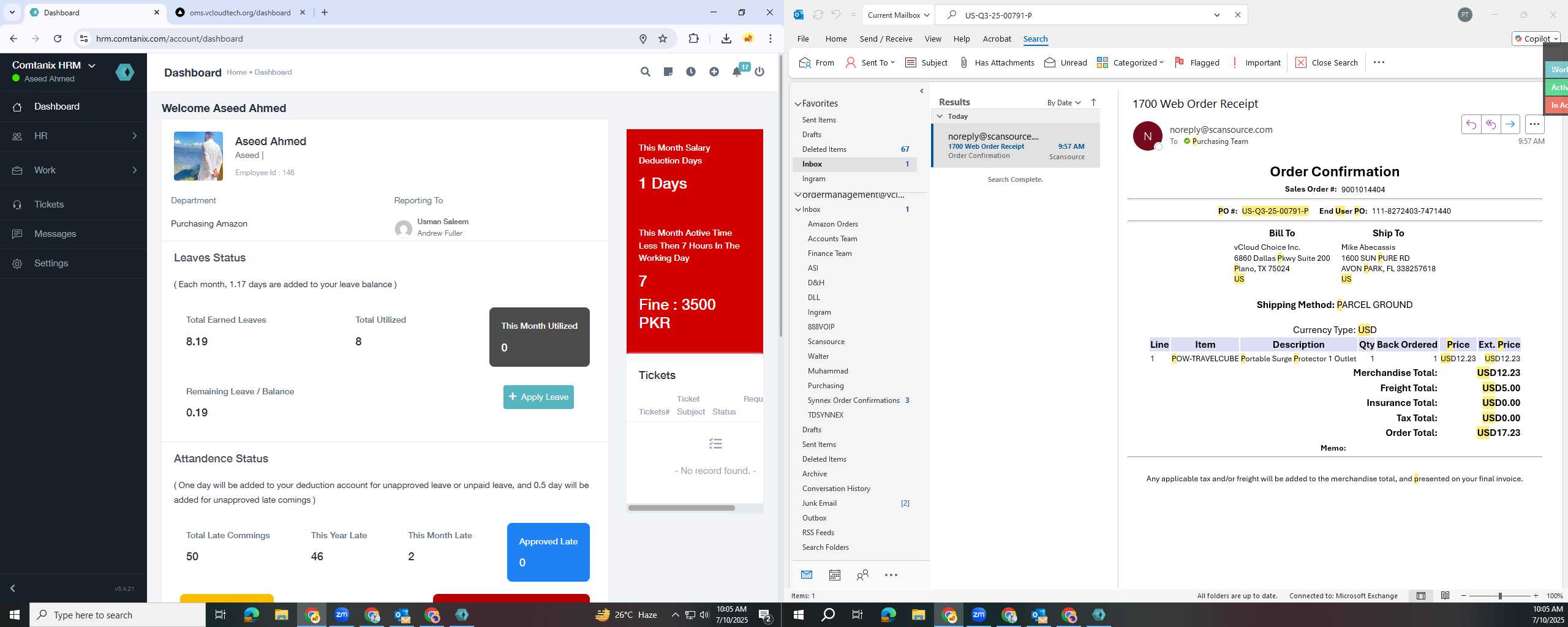Collapse the ordermanagement Inbox tree

[798, 209]
